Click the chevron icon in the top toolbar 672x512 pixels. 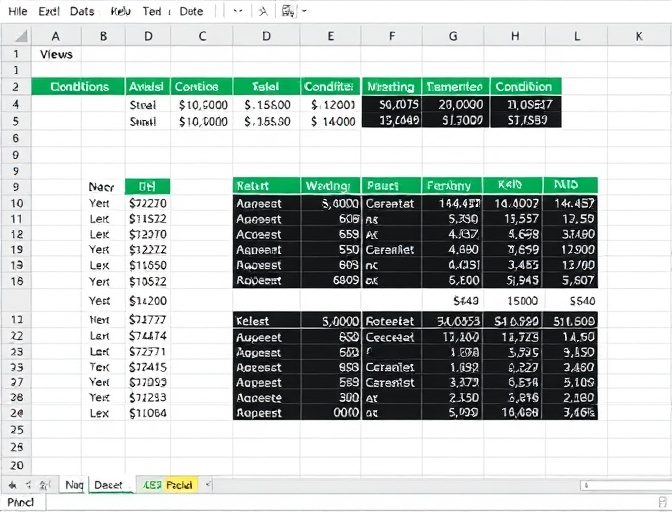pos(237,11)
